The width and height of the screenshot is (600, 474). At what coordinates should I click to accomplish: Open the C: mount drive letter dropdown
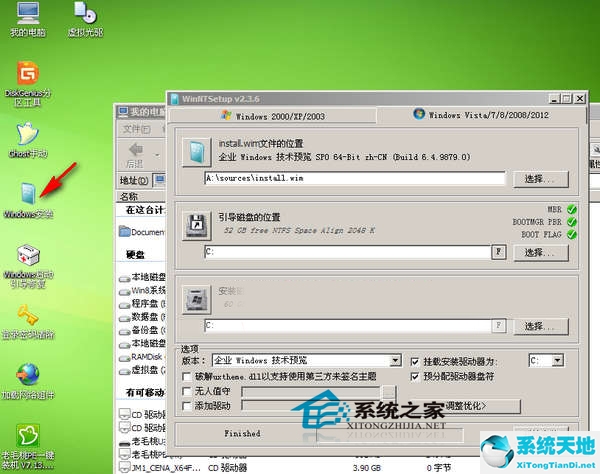tap(558, 360)
